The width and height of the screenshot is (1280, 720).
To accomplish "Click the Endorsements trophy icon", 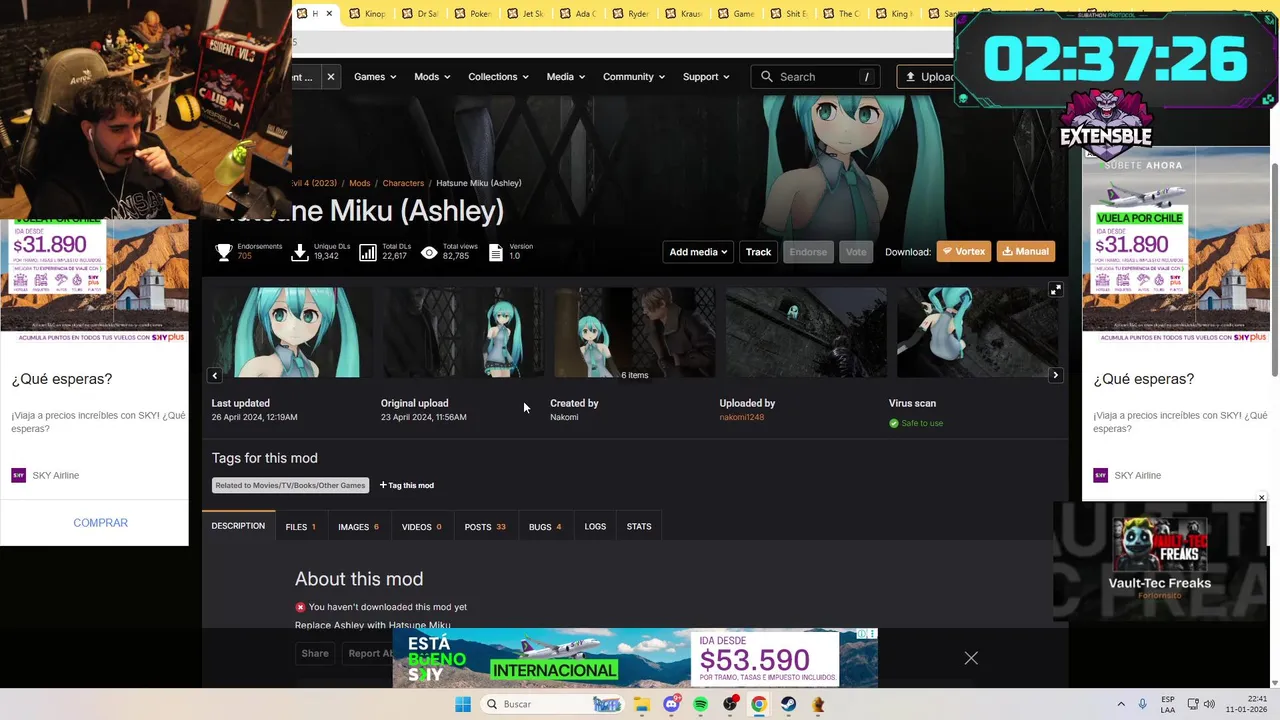I will [x=224, y=252].
